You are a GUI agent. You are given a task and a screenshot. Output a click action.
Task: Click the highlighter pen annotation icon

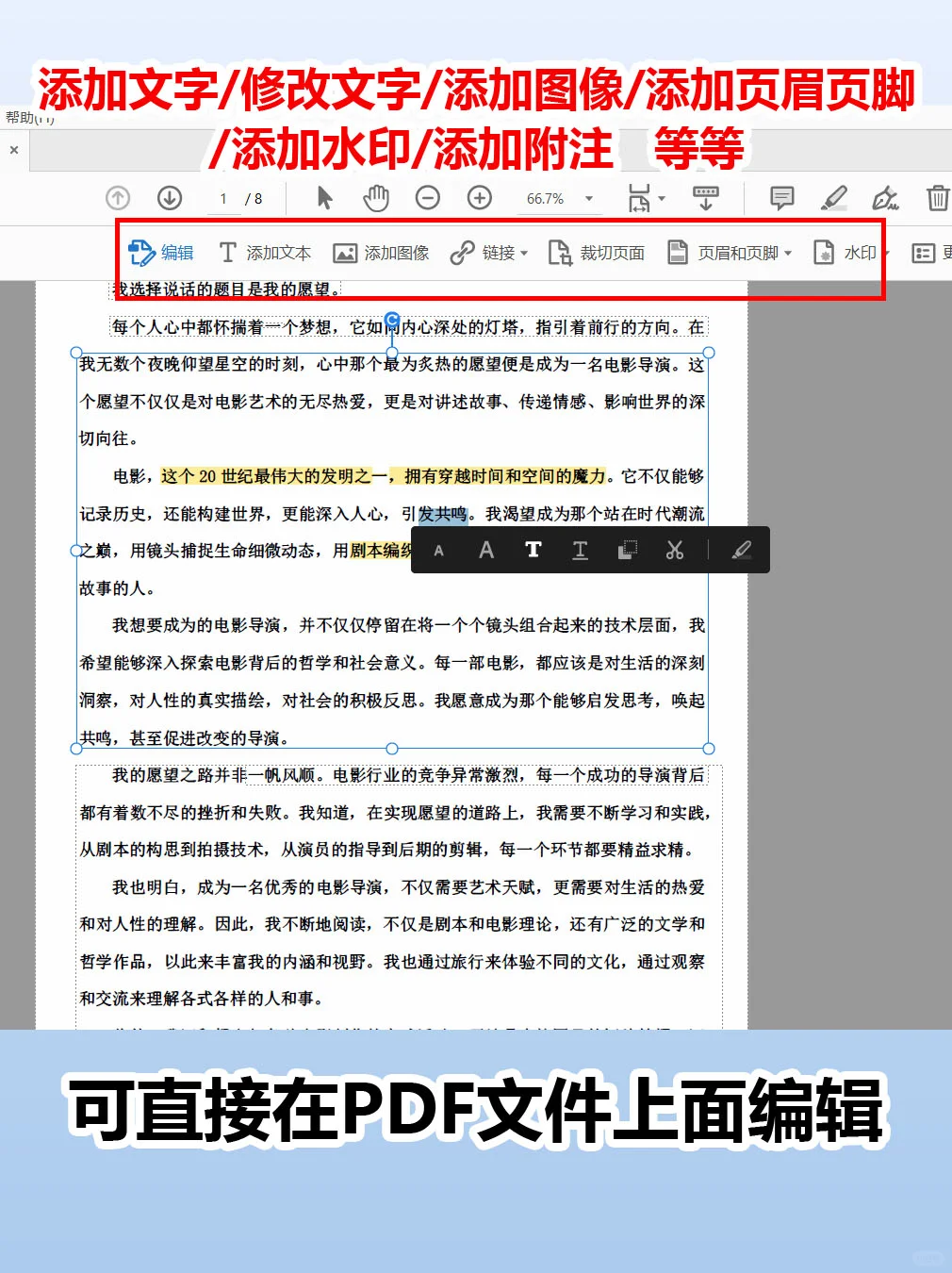point(833,198)
